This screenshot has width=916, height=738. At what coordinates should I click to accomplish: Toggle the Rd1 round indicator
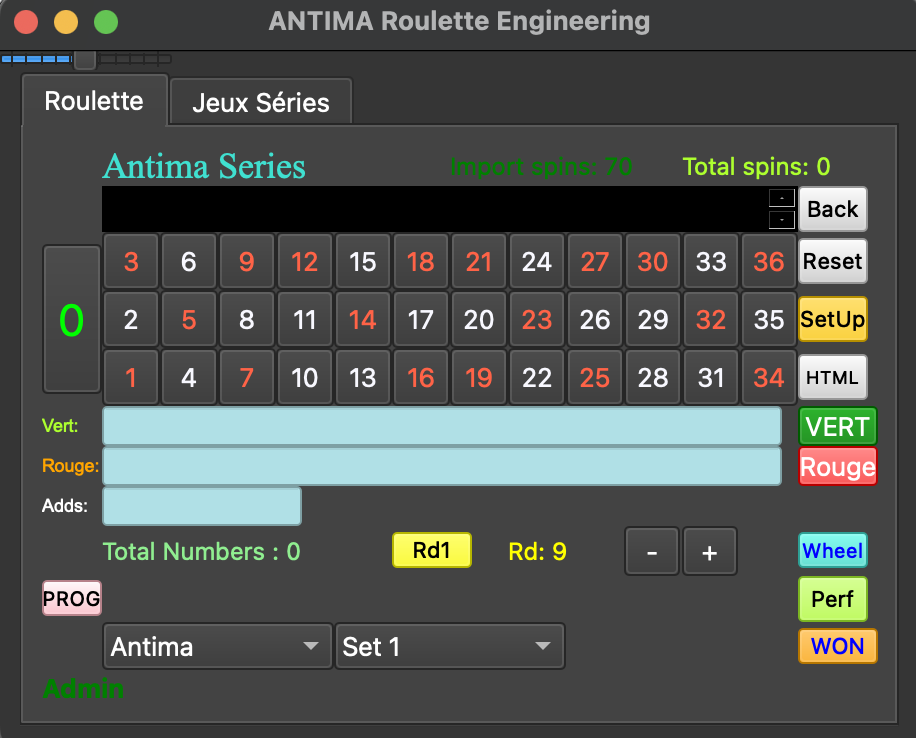point(431,550)
